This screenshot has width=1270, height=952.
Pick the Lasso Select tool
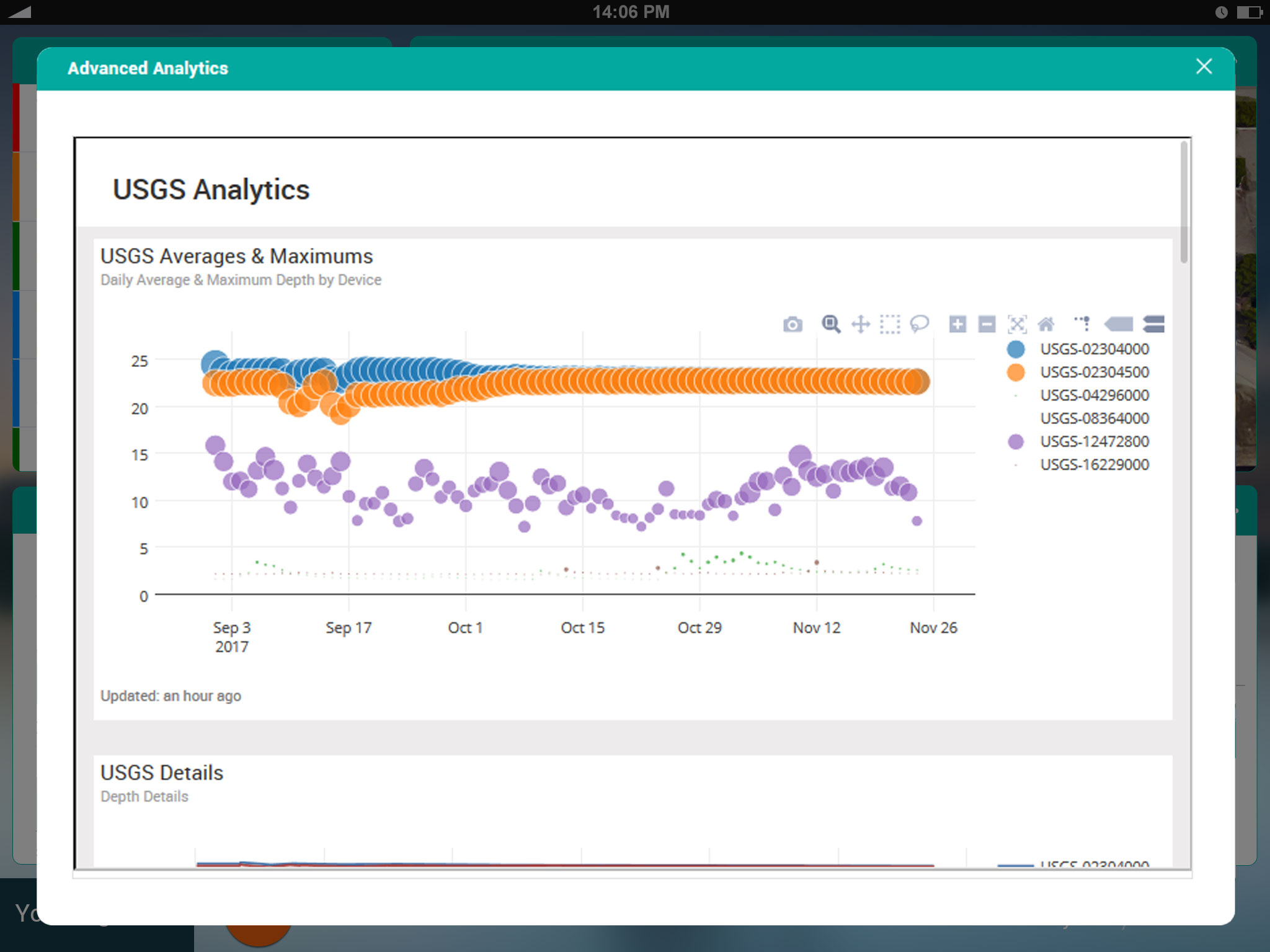pos(919,324)
